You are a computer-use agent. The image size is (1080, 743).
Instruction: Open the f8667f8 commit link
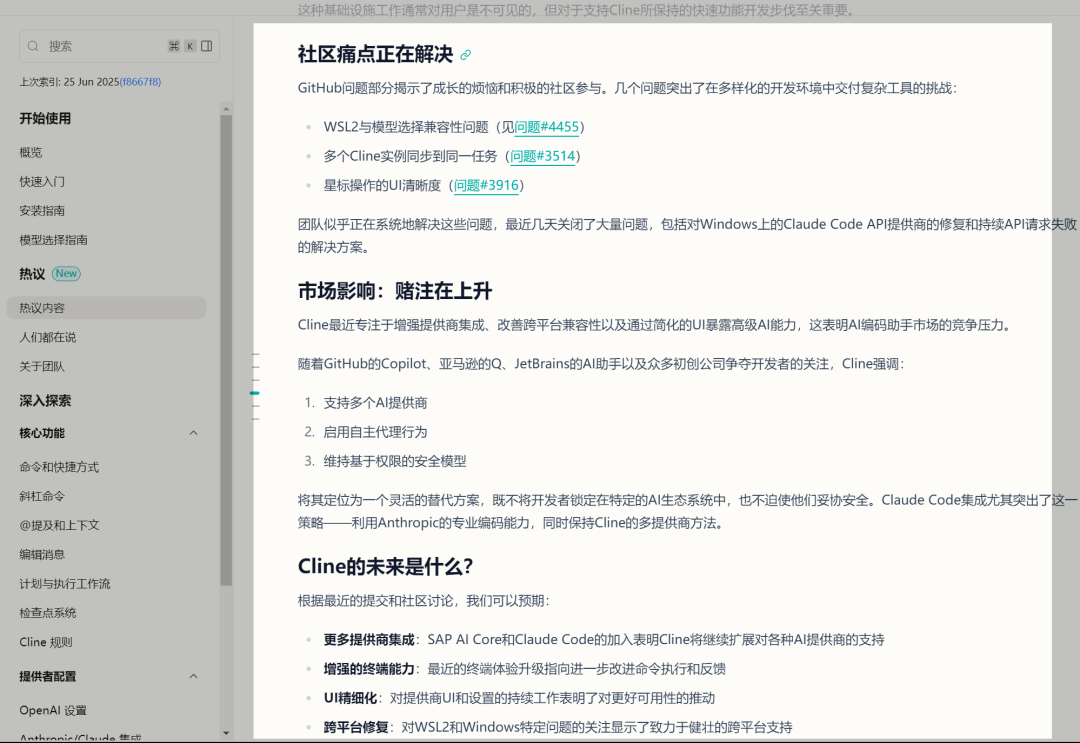click(x=141, y=82)
